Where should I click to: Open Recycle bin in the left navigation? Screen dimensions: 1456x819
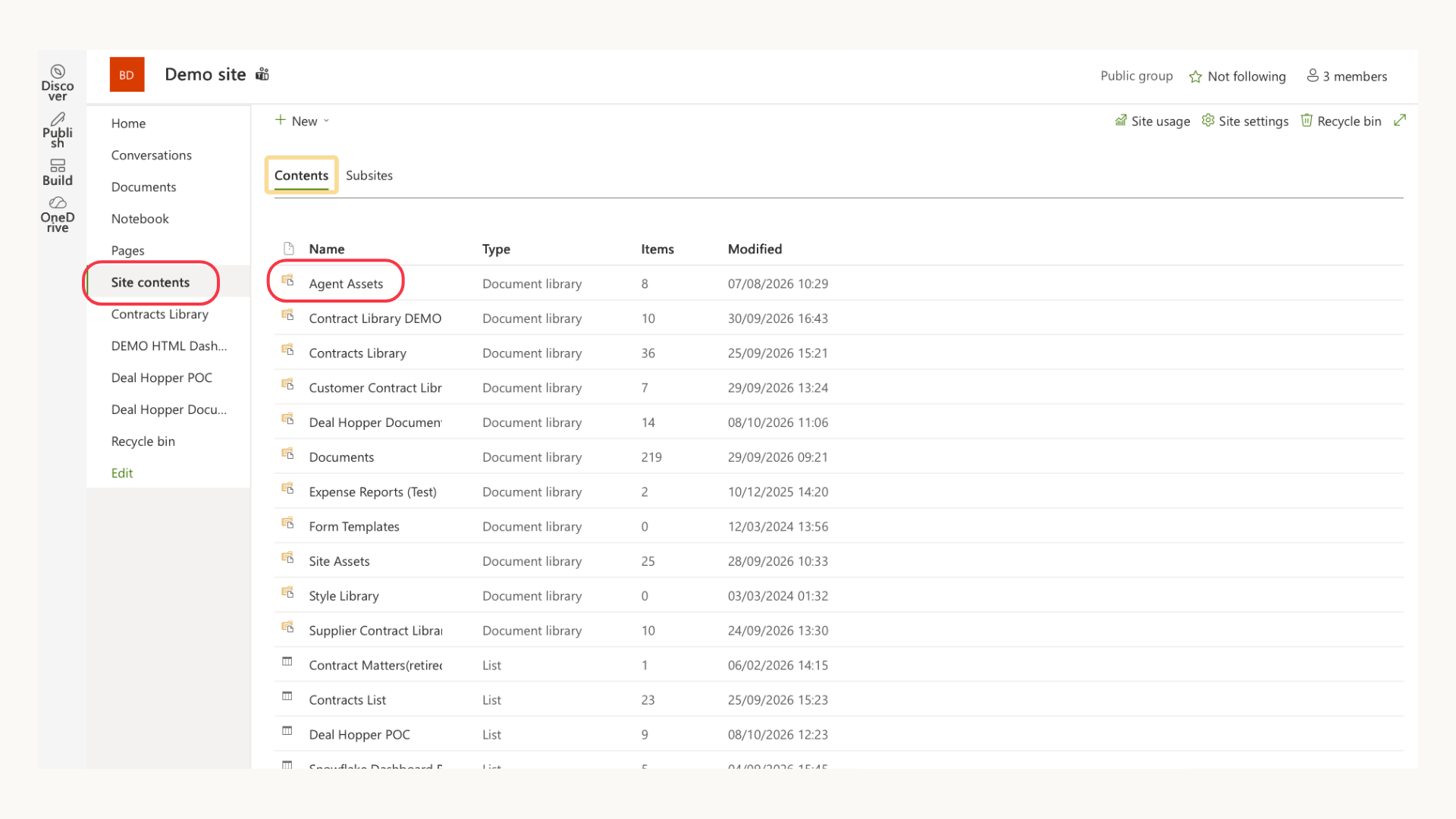(x=143, y=441)
